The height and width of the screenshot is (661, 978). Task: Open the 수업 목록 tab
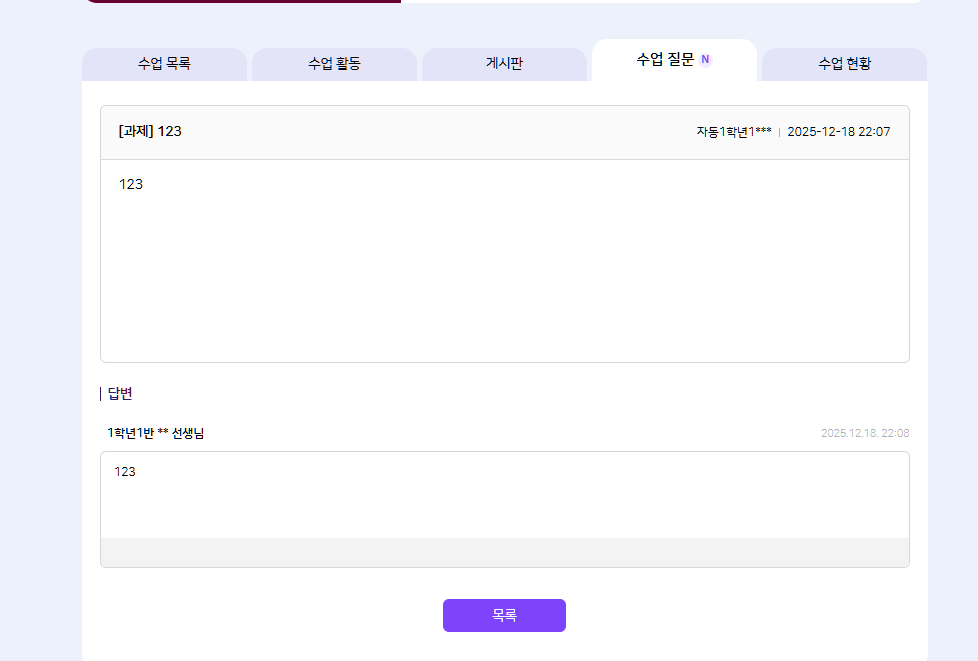[x=164, y=64]
